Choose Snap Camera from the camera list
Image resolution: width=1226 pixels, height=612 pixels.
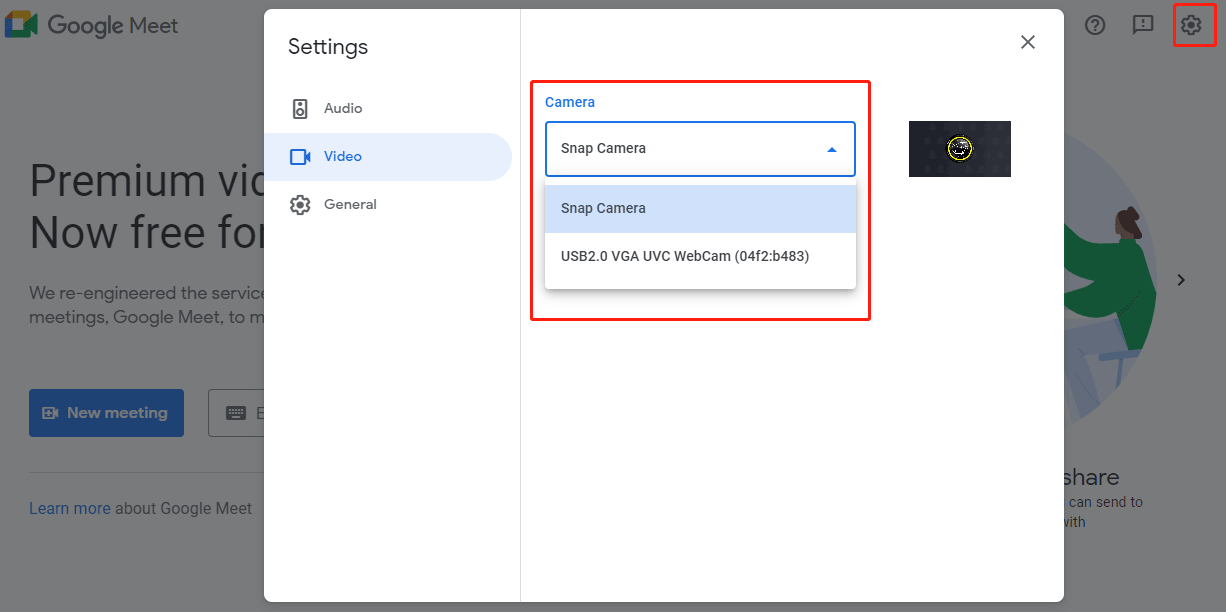pos(700,209)
